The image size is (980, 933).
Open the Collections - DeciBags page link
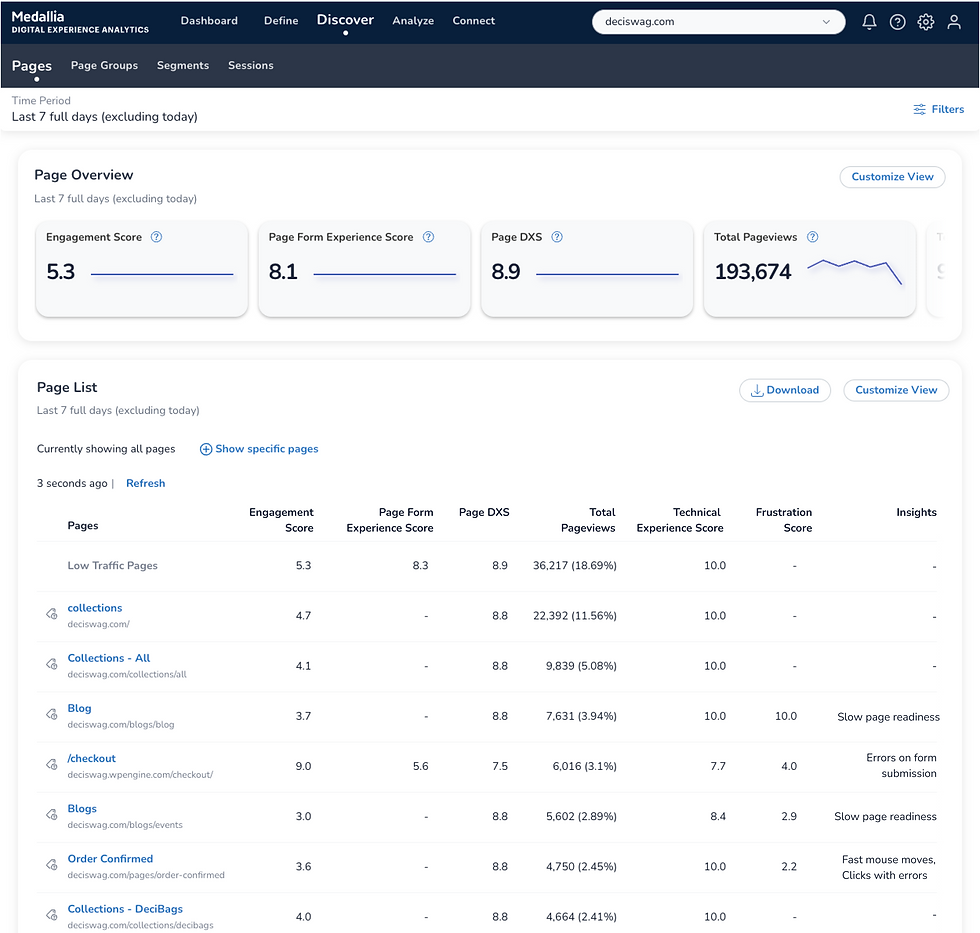(125, 909)
